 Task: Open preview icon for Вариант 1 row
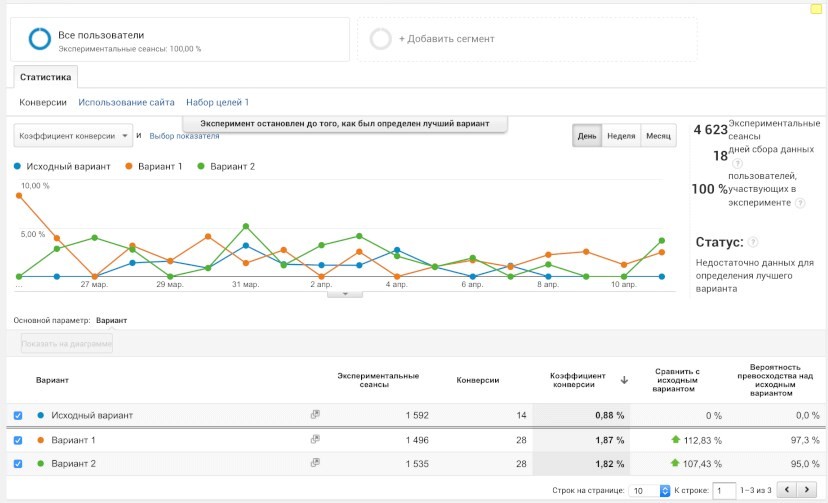coord(315,439)
